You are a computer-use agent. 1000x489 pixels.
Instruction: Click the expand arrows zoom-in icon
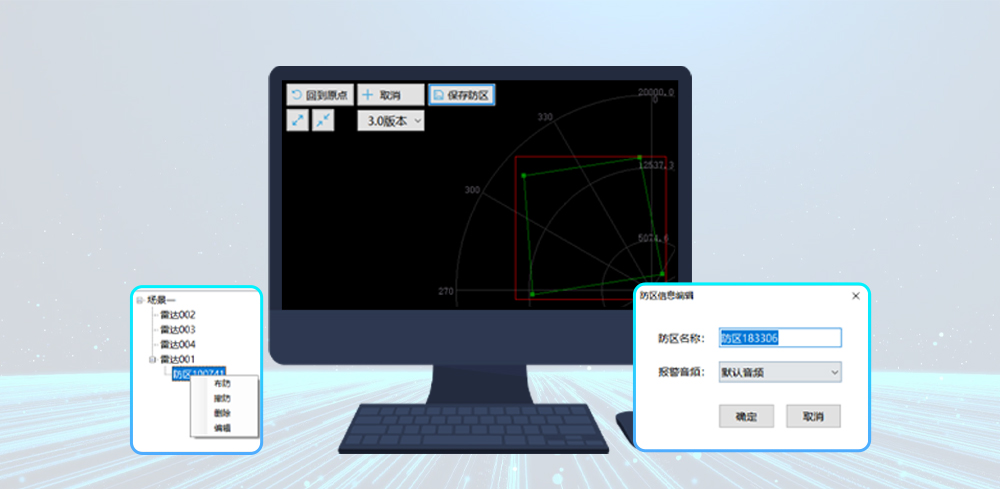[x=298, y=120]
